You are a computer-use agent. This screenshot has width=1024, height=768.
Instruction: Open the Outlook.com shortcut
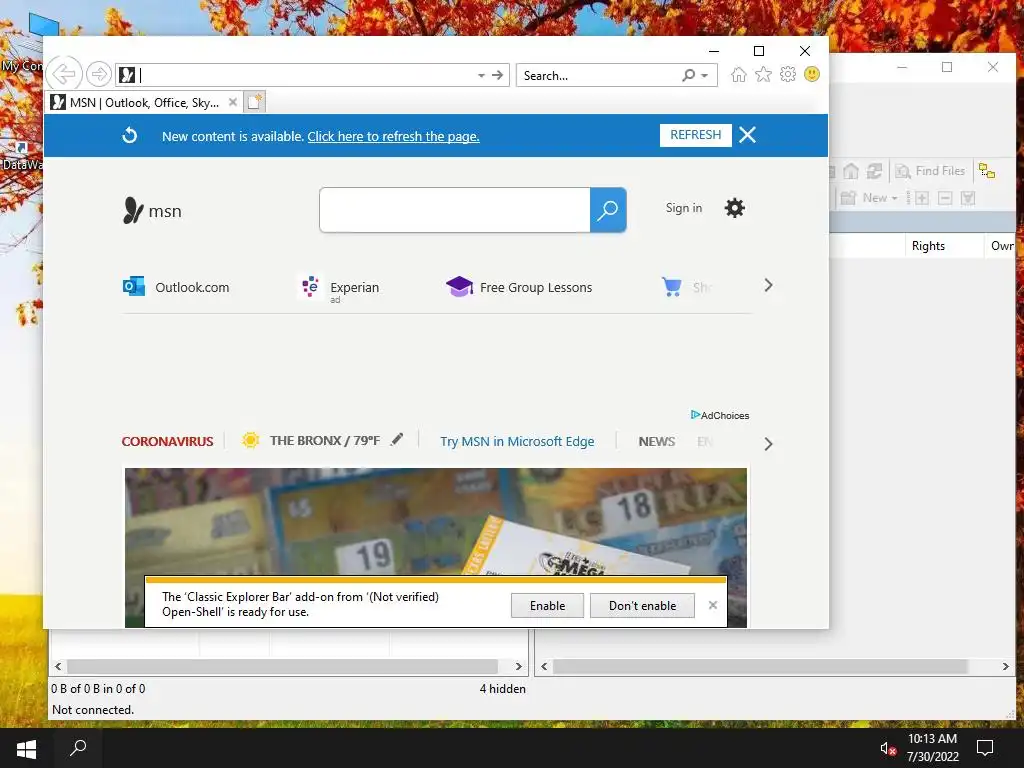pos(176,287)
